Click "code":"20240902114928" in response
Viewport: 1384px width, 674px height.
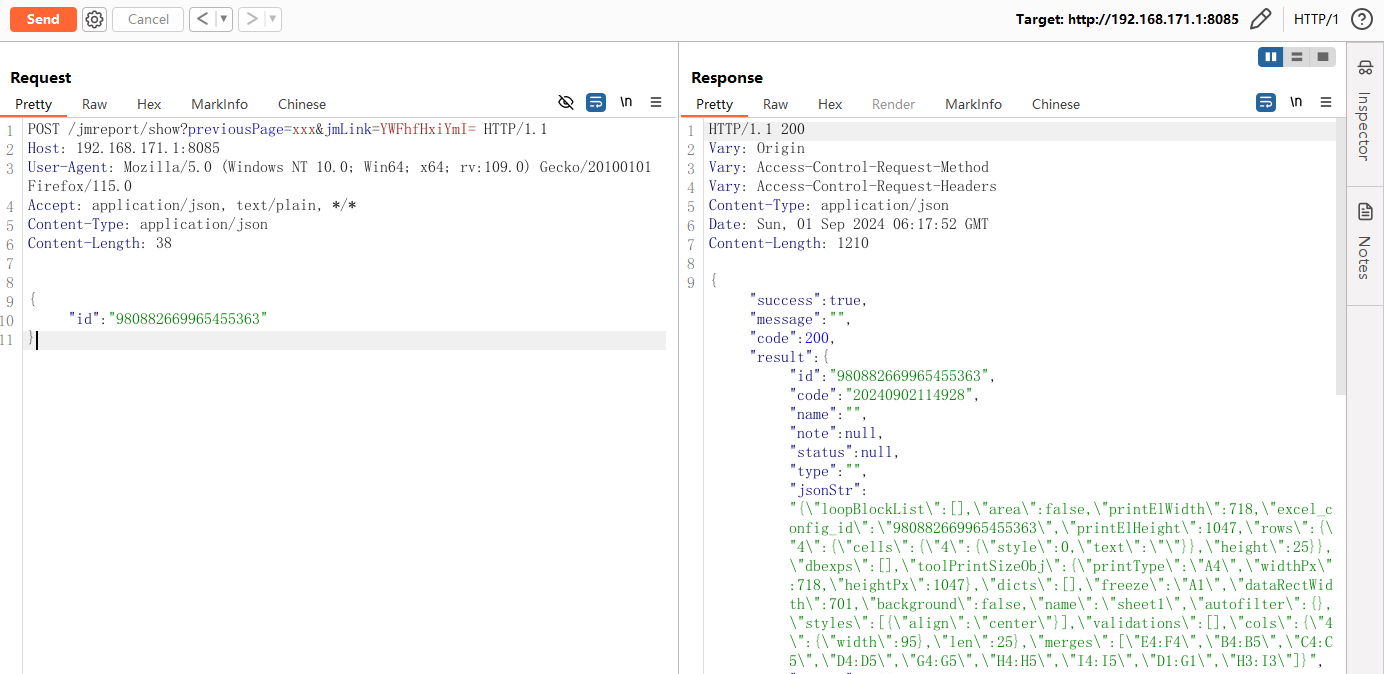point(885,395)
